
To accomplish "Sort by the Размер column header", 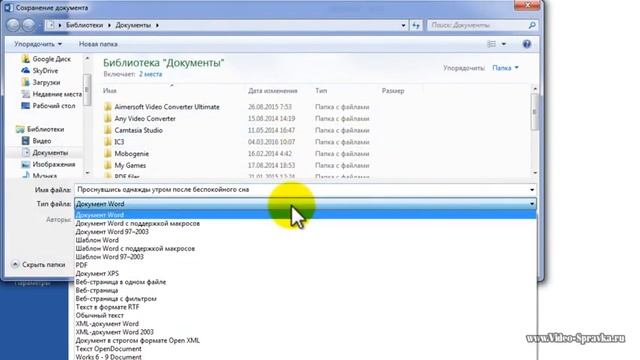I will point(393,91).
